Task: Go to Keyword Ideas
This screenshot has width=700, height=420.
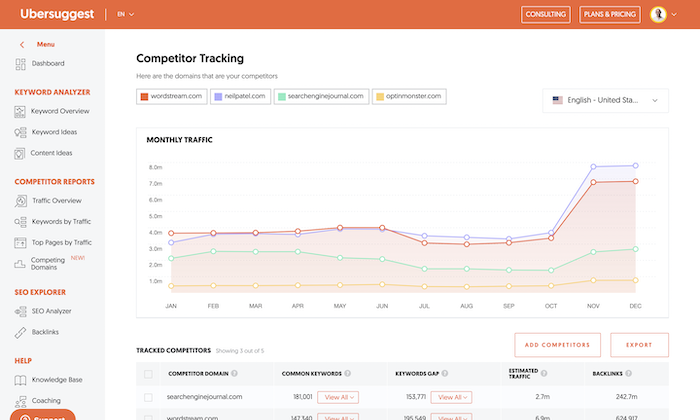Action: (x=54, y=132)
